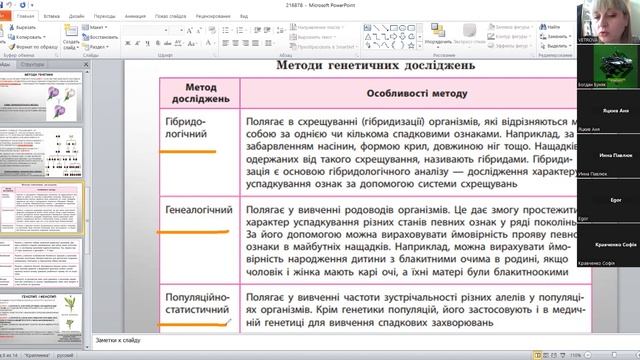Select the highlighted table slide thumbnail
Screen dimensions: 640x360
pos(41,208)
